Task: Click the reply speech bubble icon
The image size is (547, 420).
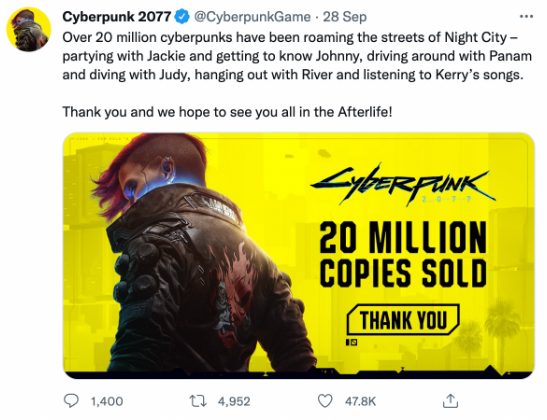Action: point(71,401)
